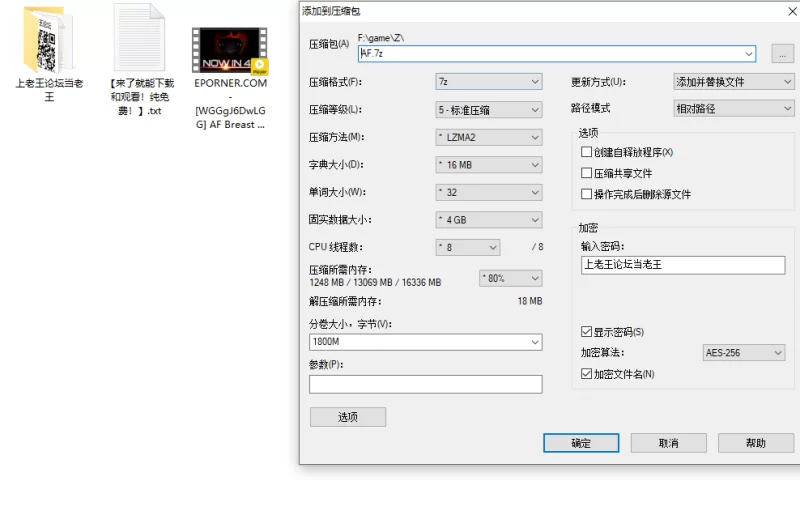Image resolution: width=800 pixels, height=515 pixels.
Task: Open the 更新方式 update mode dropdown
Action: pyautogui.click(x=734, y=82)
